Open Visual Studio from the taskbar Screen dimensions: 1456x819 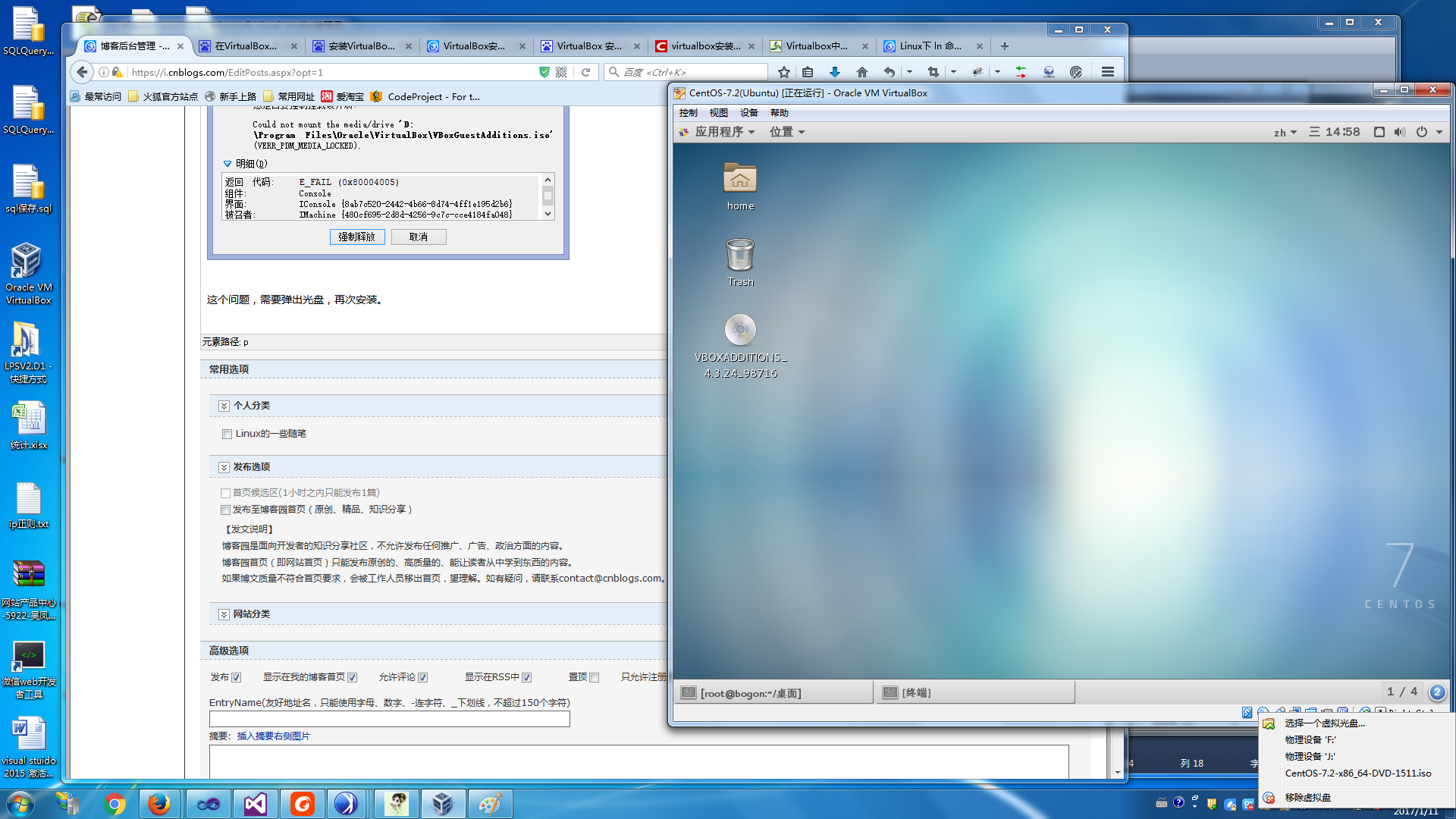[256, 804]
